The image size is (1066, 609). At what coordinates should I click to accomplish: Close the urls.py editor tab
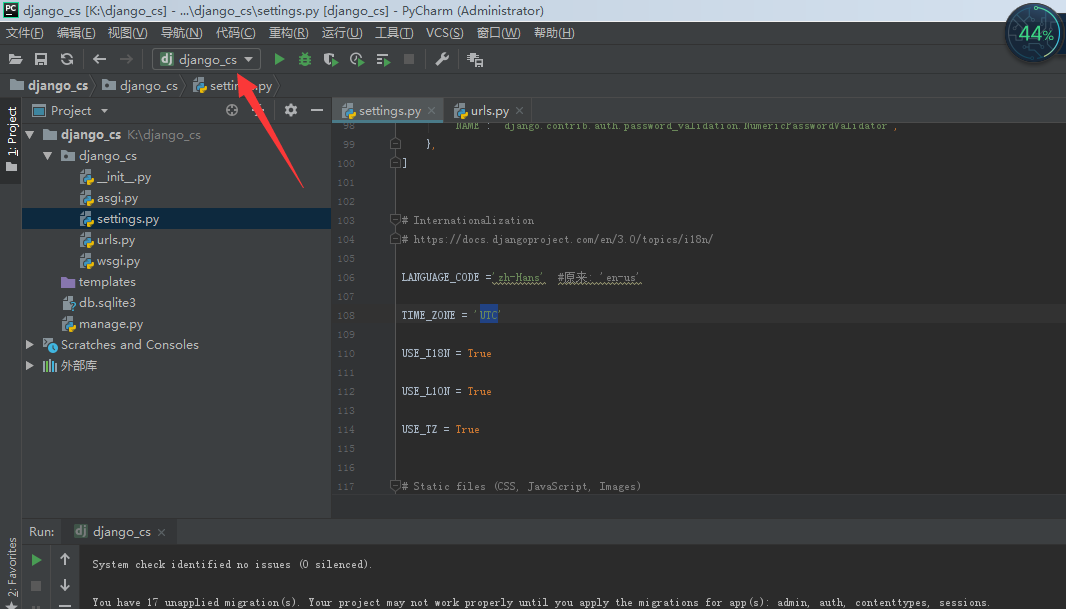[x=519, y=111]
